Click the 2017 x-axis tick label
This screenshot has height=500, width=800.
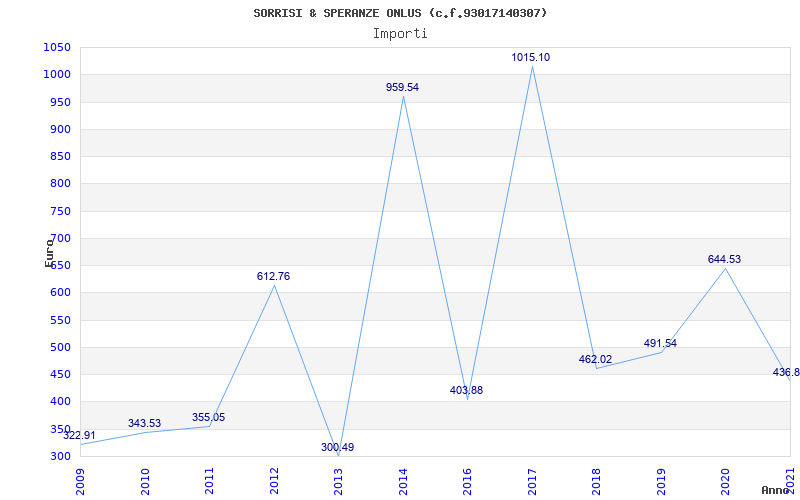(x=532, y=481)
